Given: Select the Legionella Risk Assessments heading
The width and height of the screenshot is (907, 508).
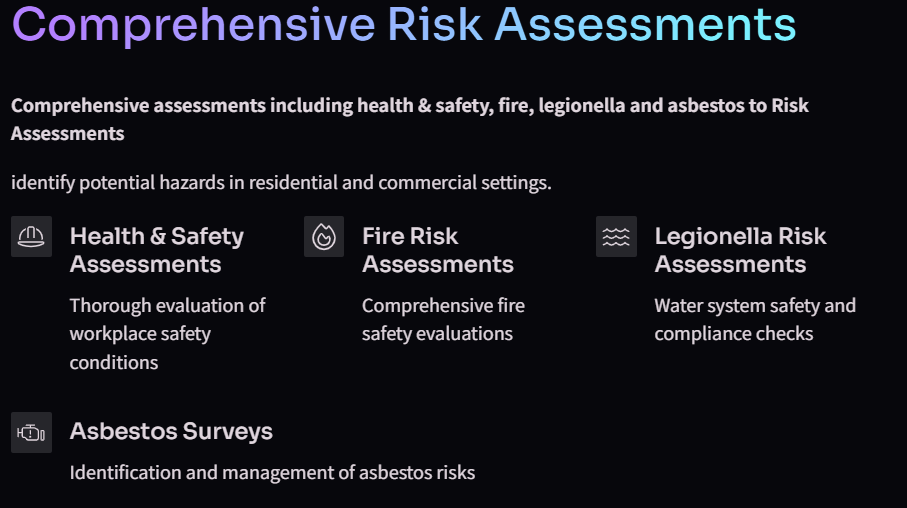Looking at the screenshot, I should point(740,250).
